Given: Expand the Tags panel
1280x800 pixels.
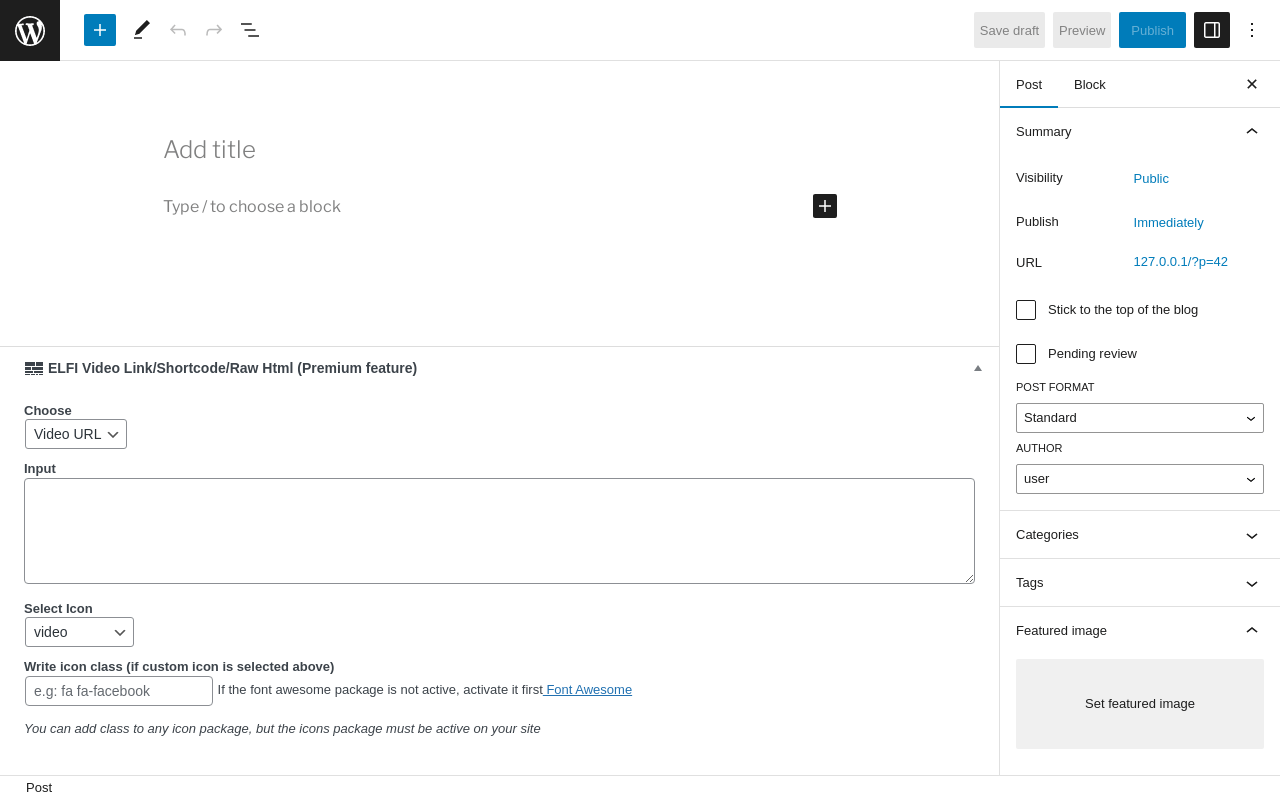Looking at the screenshot, I should (1140, 583).
